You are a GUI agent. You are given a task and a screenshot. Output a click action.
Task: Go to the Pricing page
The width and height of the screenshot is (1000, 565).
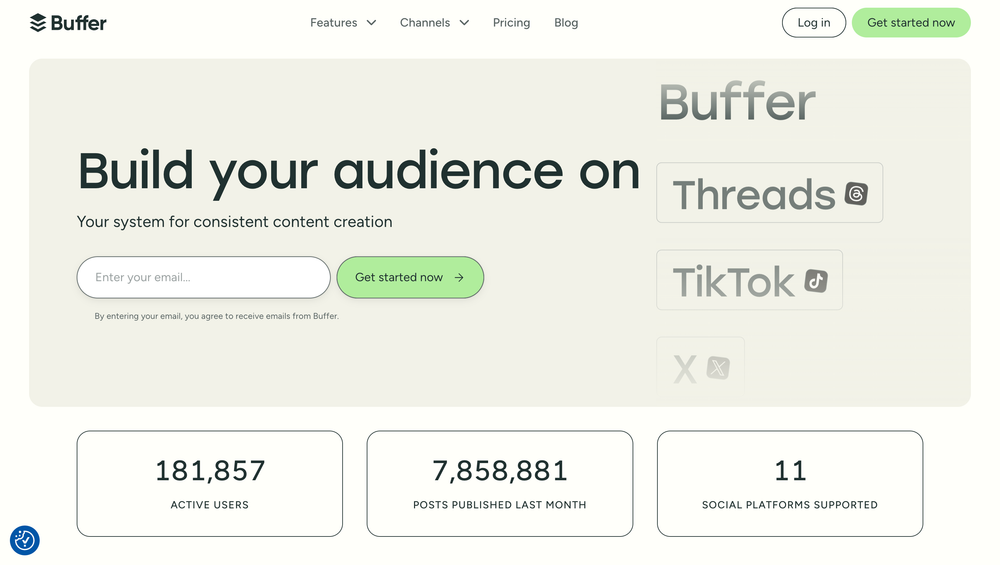click(511, 23)
